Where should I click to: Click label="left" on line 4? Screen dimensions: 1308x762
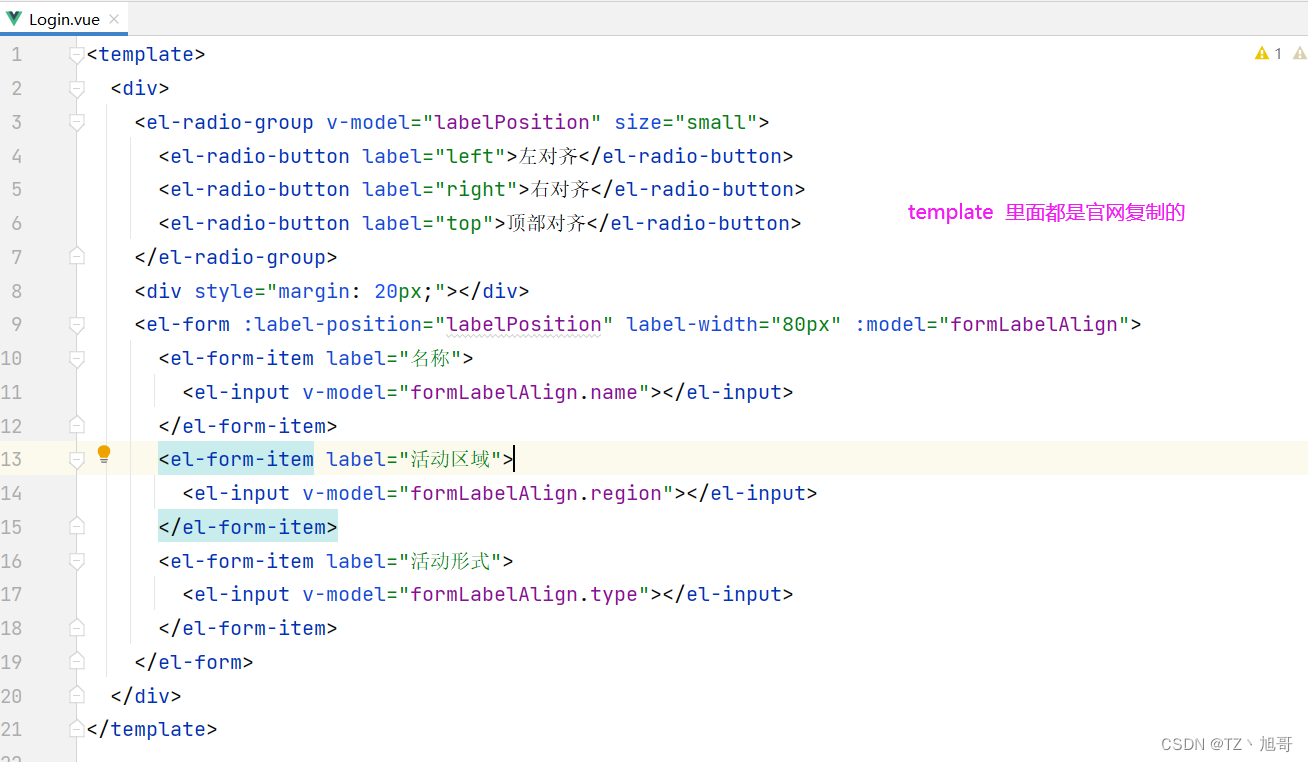[435, 156]
